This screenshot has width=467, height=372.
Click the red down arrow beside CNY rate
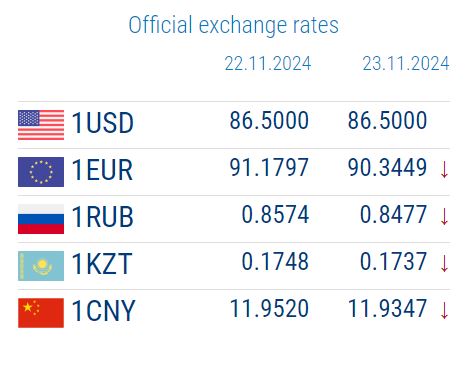click(444, 311)
